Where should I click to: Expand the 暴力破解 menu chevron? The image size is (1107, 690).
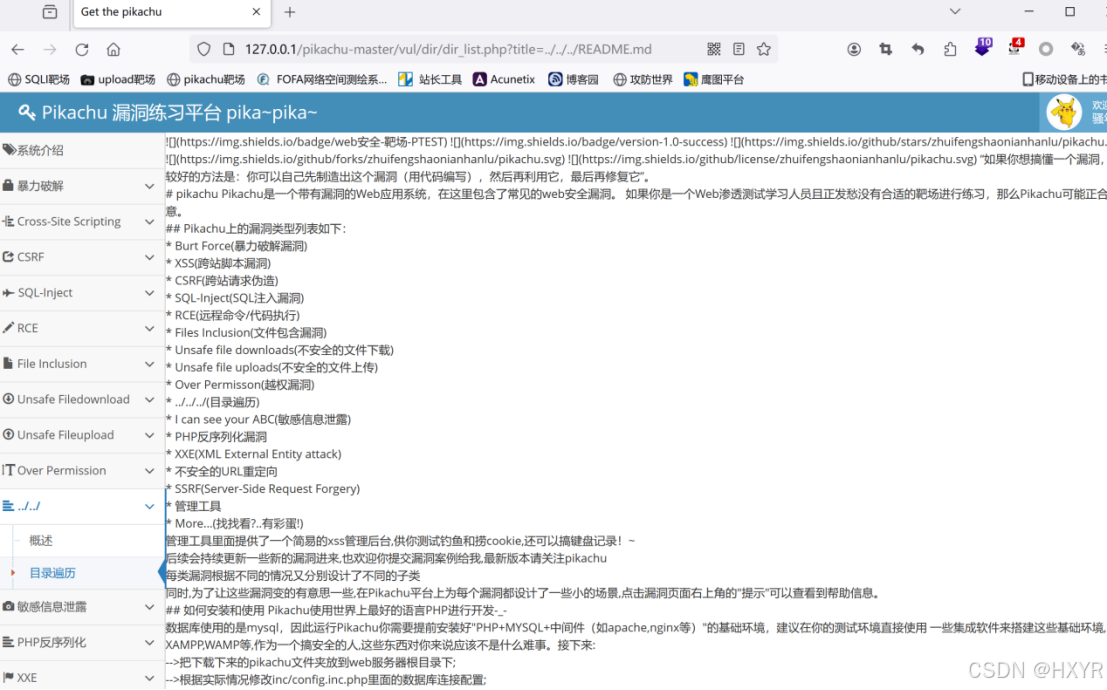click(x=149, y=186)
